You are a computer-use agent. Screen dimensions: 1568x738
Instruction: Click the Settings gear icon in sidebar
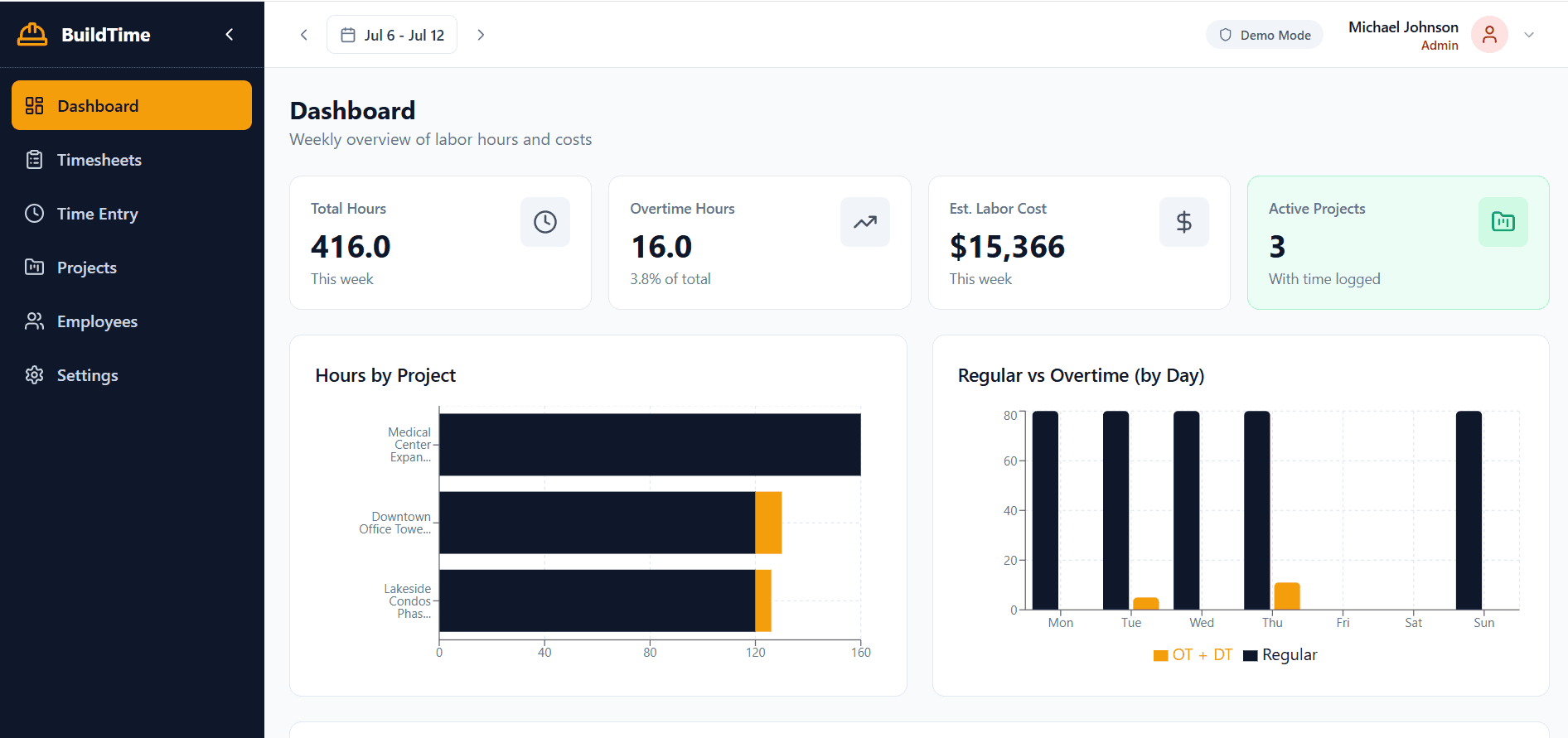[34, 375]
